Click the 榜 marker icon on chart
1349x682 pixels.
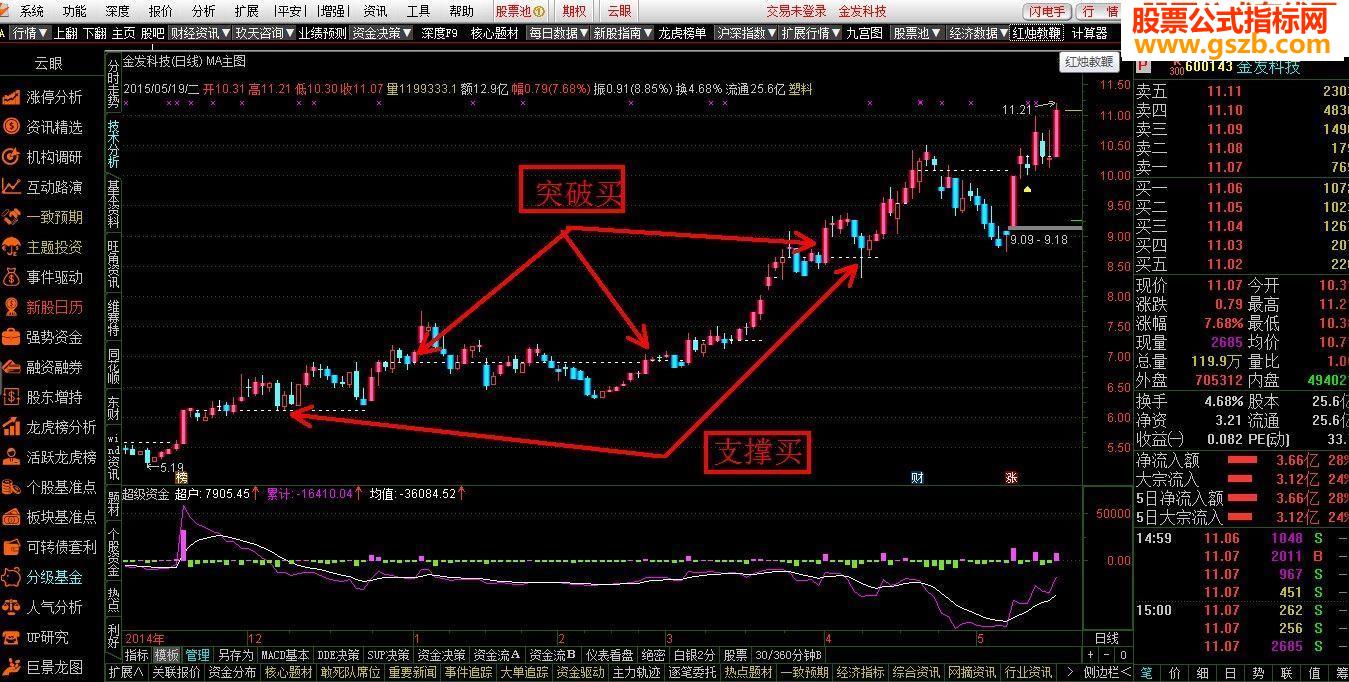(x=182, y=477)
